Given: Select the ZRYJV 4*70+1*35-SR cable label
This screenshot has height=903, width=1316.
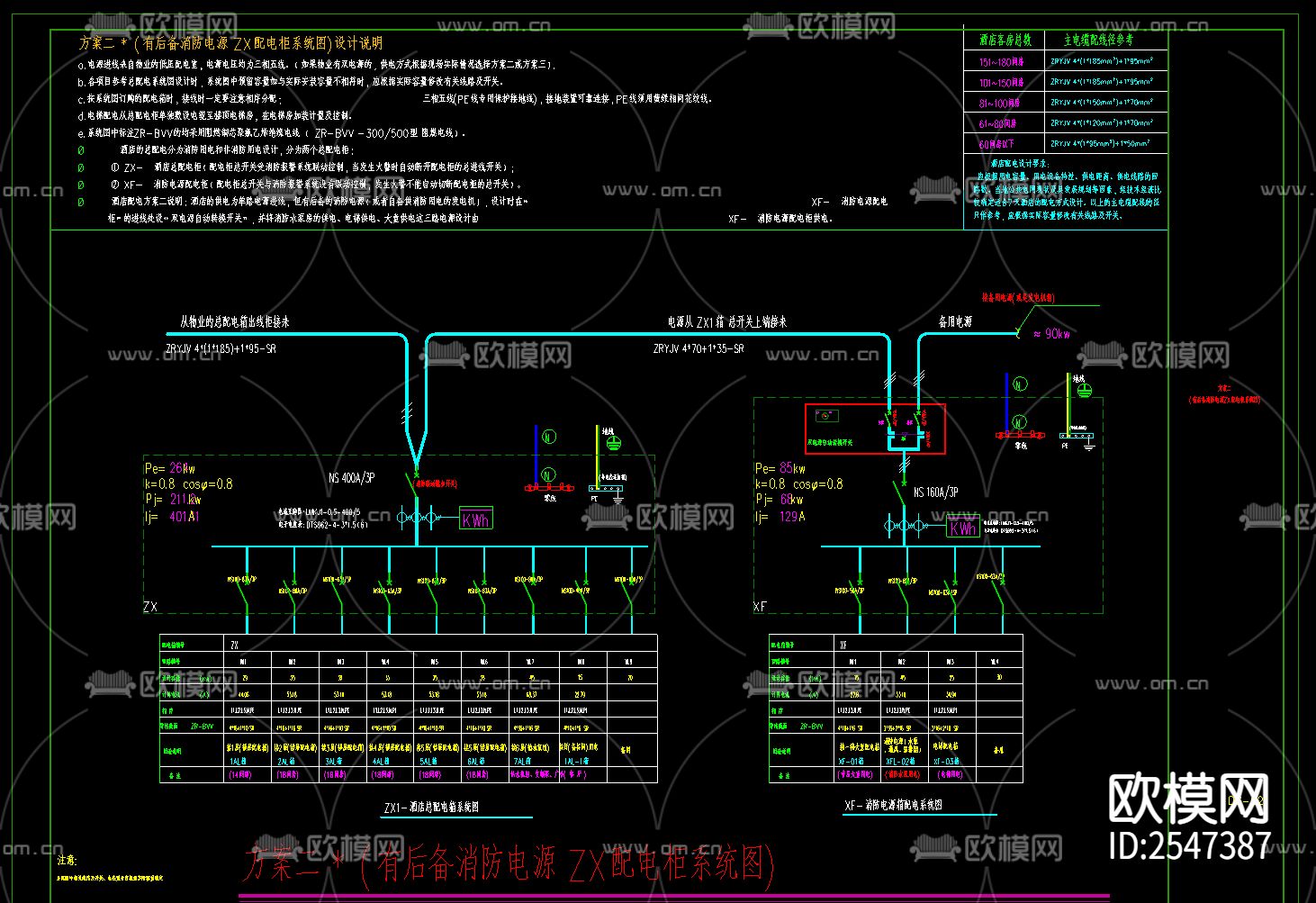Looking at the screenshot, I should [x=699, y=348].
